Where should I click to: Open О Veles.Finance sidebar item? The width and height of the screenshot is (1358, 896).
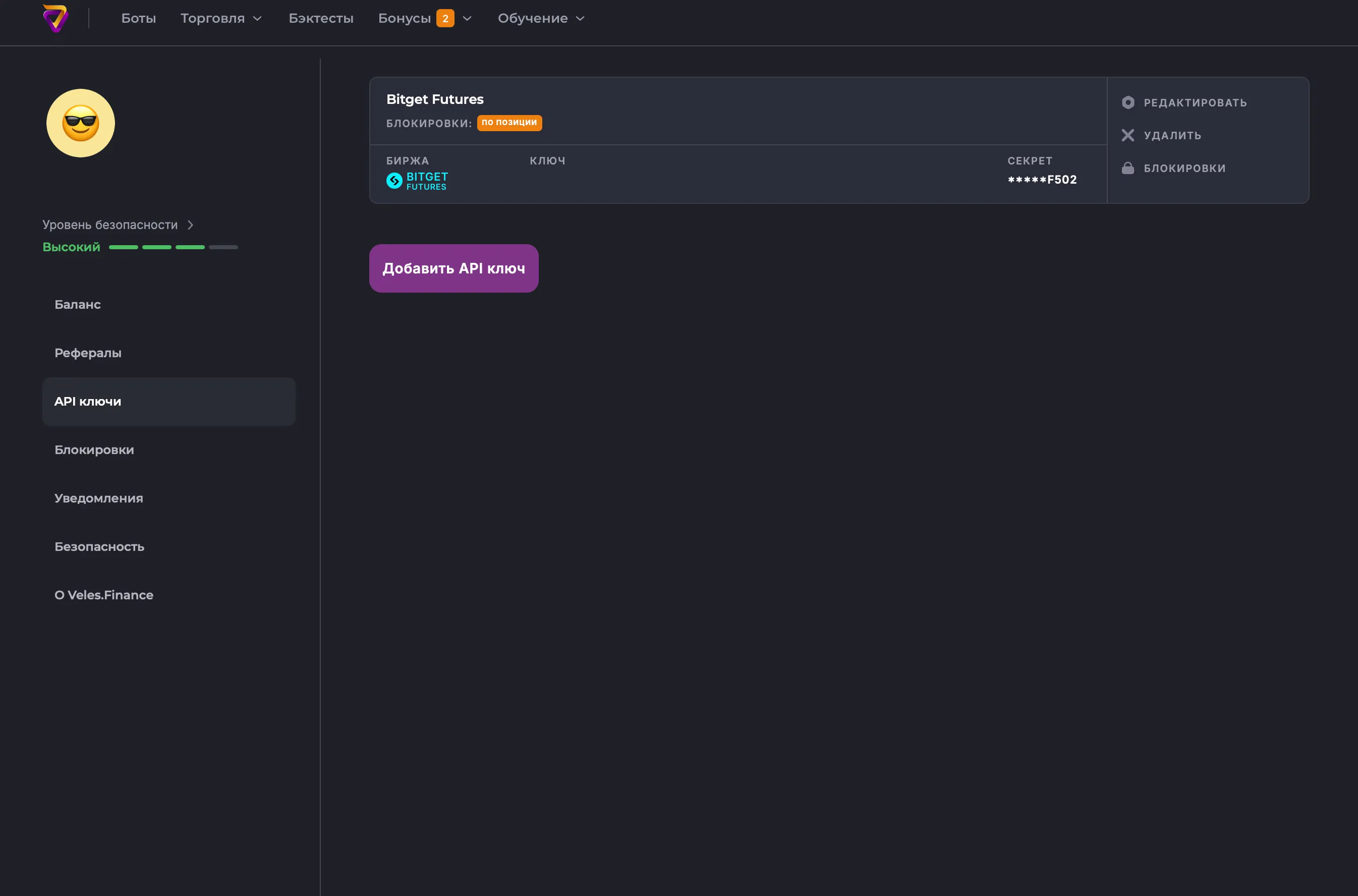104,595
